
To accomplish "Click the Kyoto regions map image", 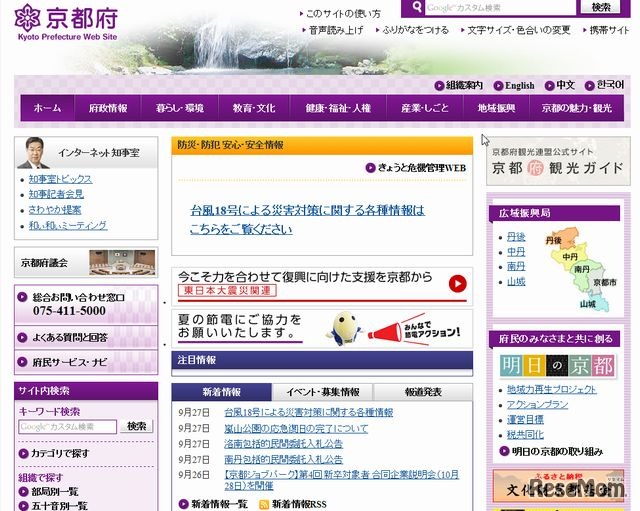I will point(580,270).
